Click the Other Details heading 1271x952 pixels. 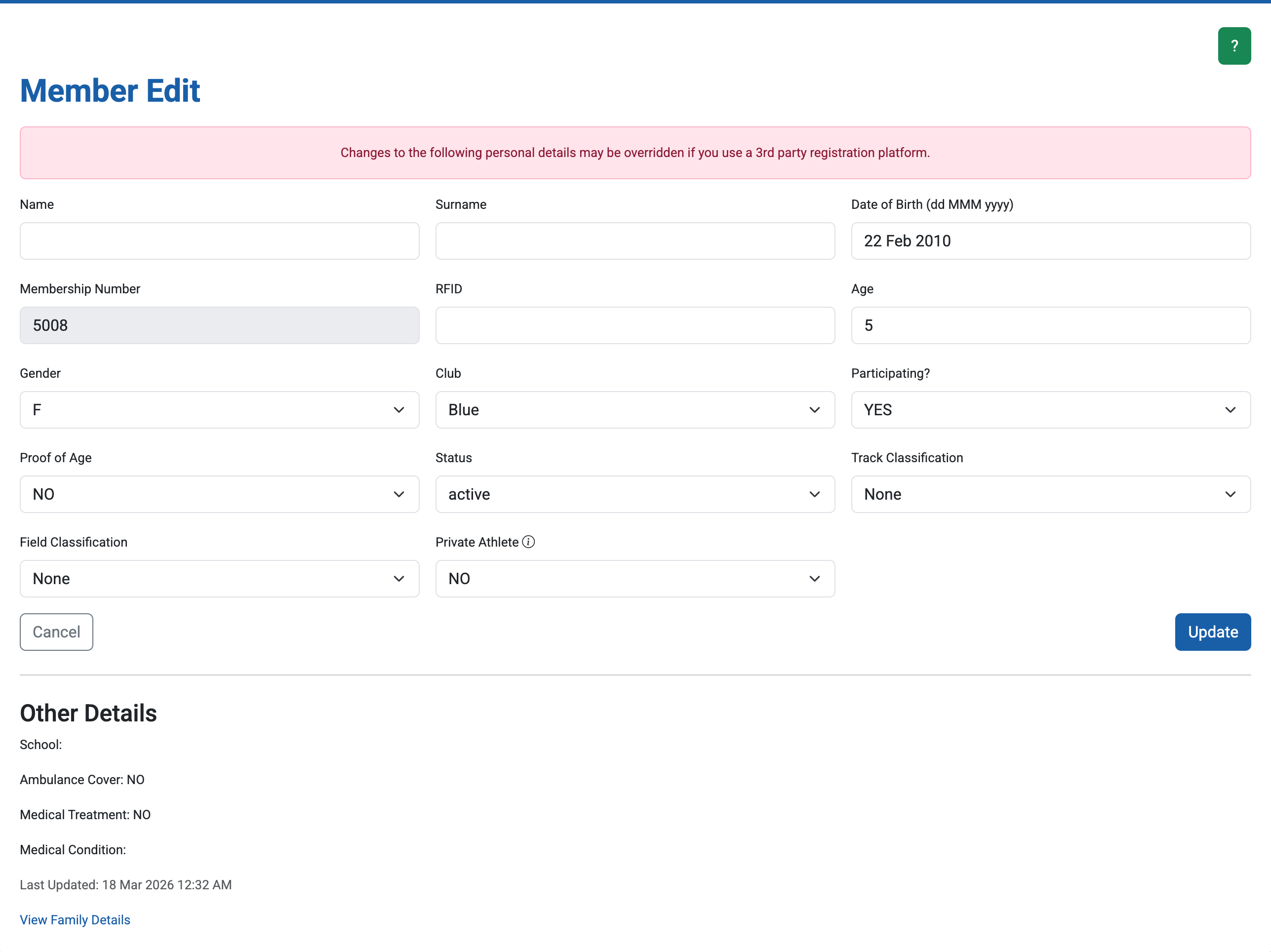tap(88, 713)
